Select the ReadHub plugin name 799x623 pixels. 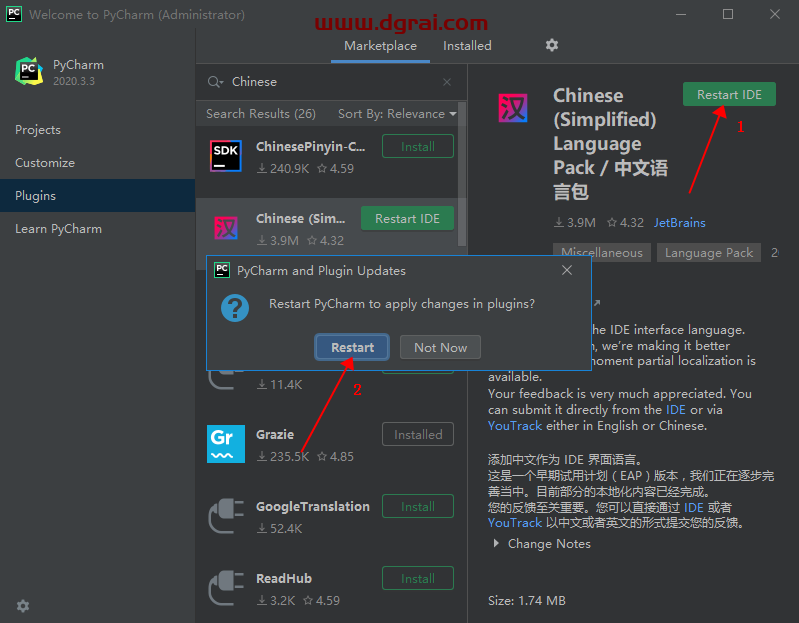(284, 579)
